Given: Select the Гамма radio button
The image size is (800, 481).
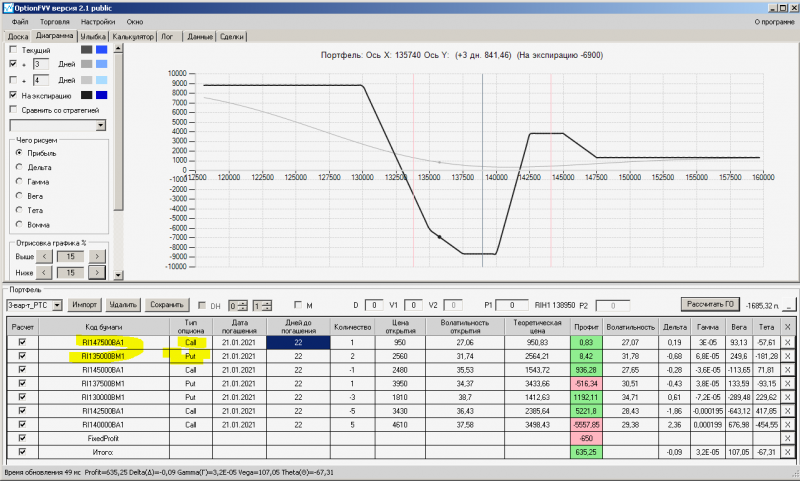Looking at the screenshot, I should [x=19, y=181].
